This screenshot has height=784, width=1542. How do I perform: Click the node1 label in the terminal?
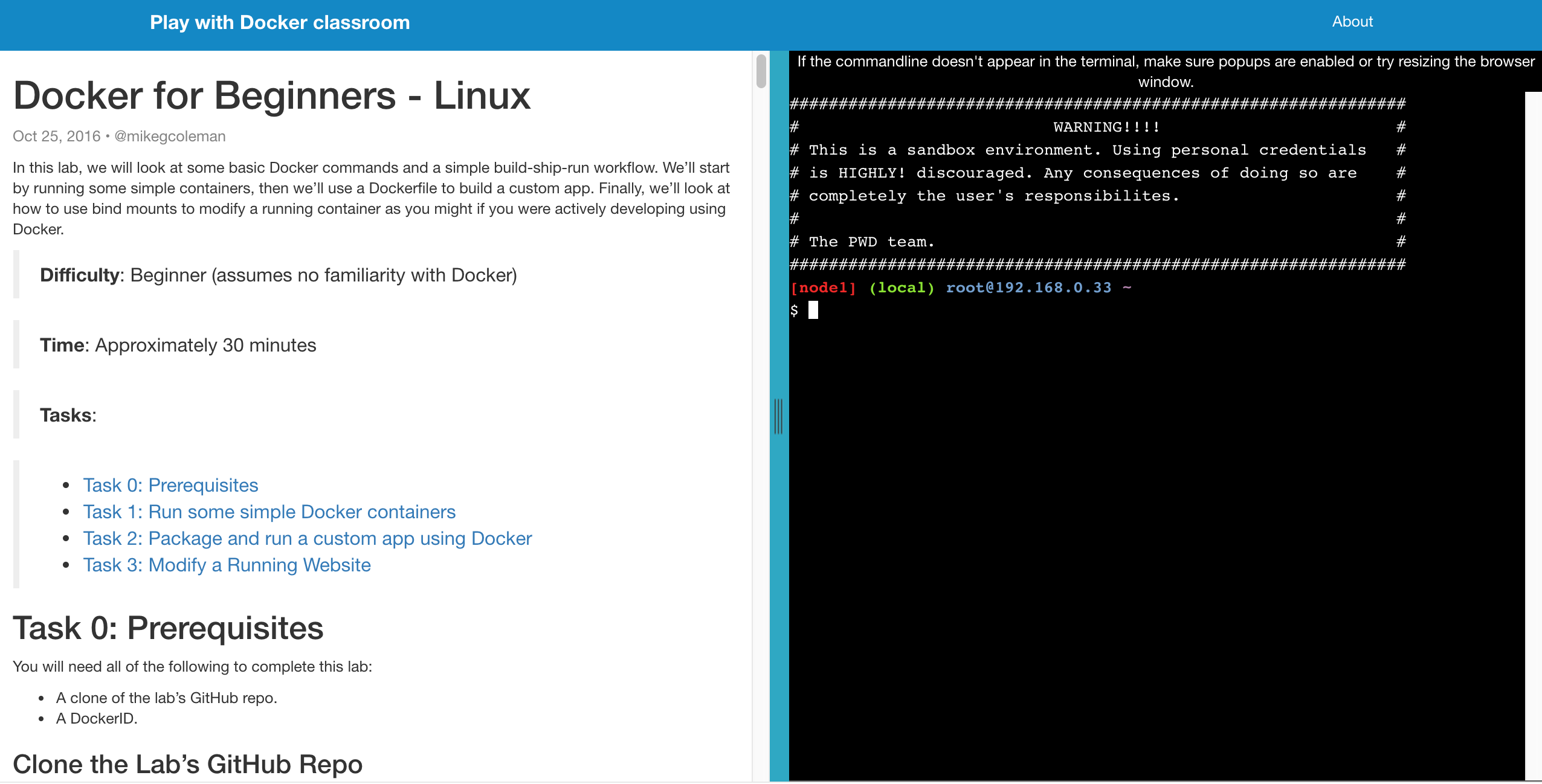click(x=823, y=288)
